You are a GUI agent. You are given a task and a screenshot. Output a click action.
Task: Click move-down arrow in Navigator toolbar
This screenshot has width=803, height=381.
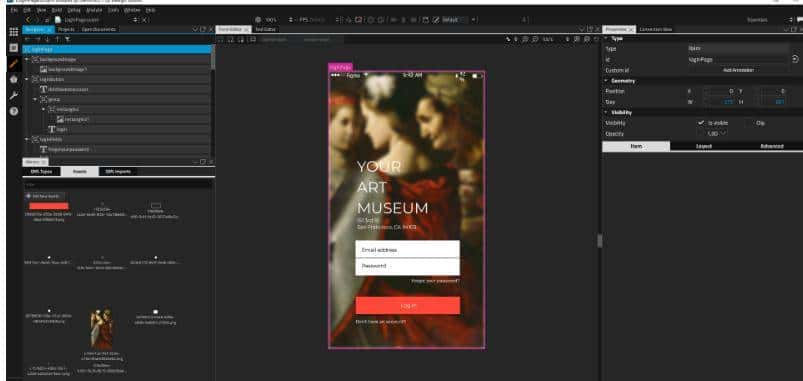47,39
